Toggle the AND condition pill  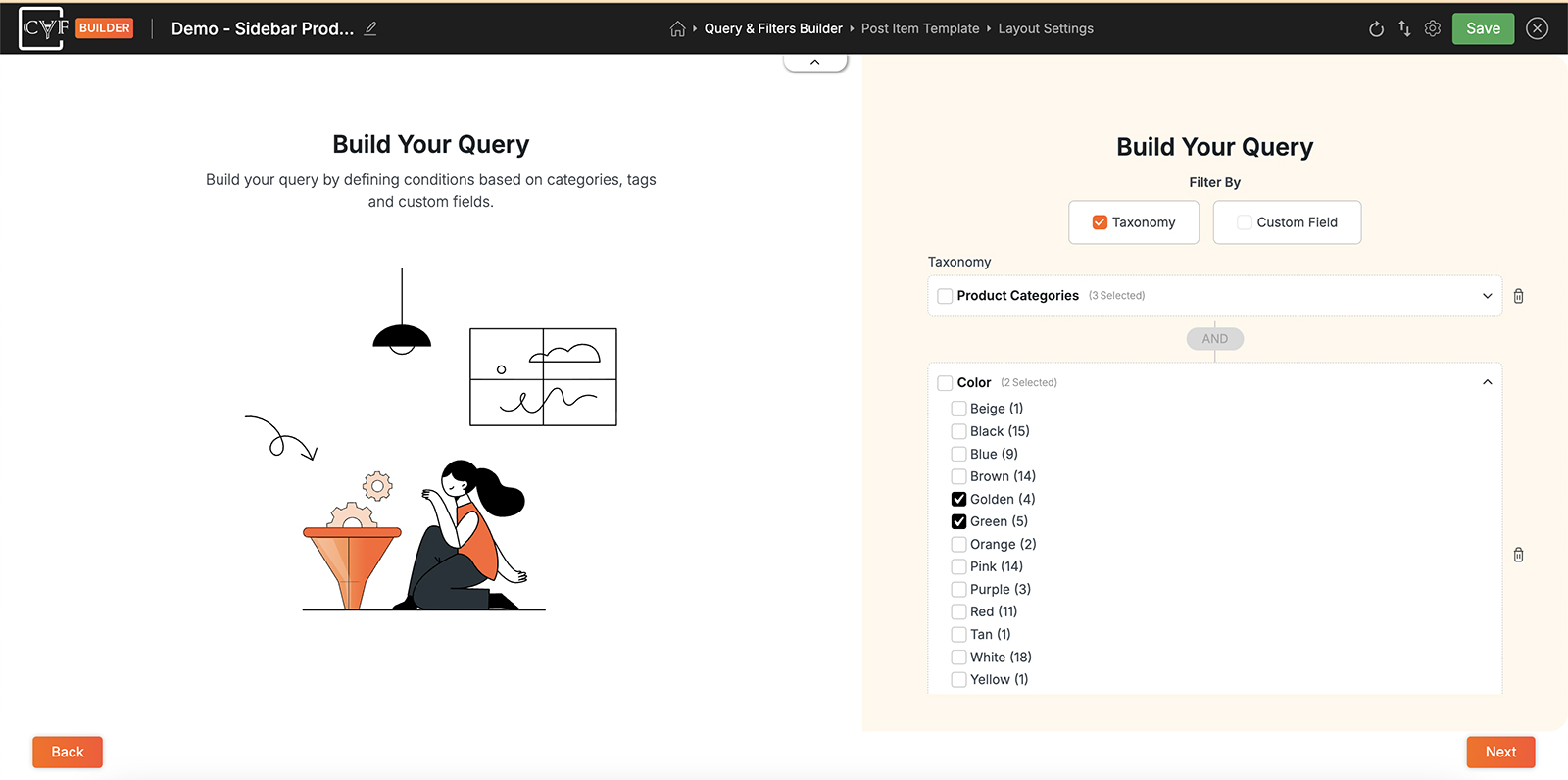[1215, 339]
